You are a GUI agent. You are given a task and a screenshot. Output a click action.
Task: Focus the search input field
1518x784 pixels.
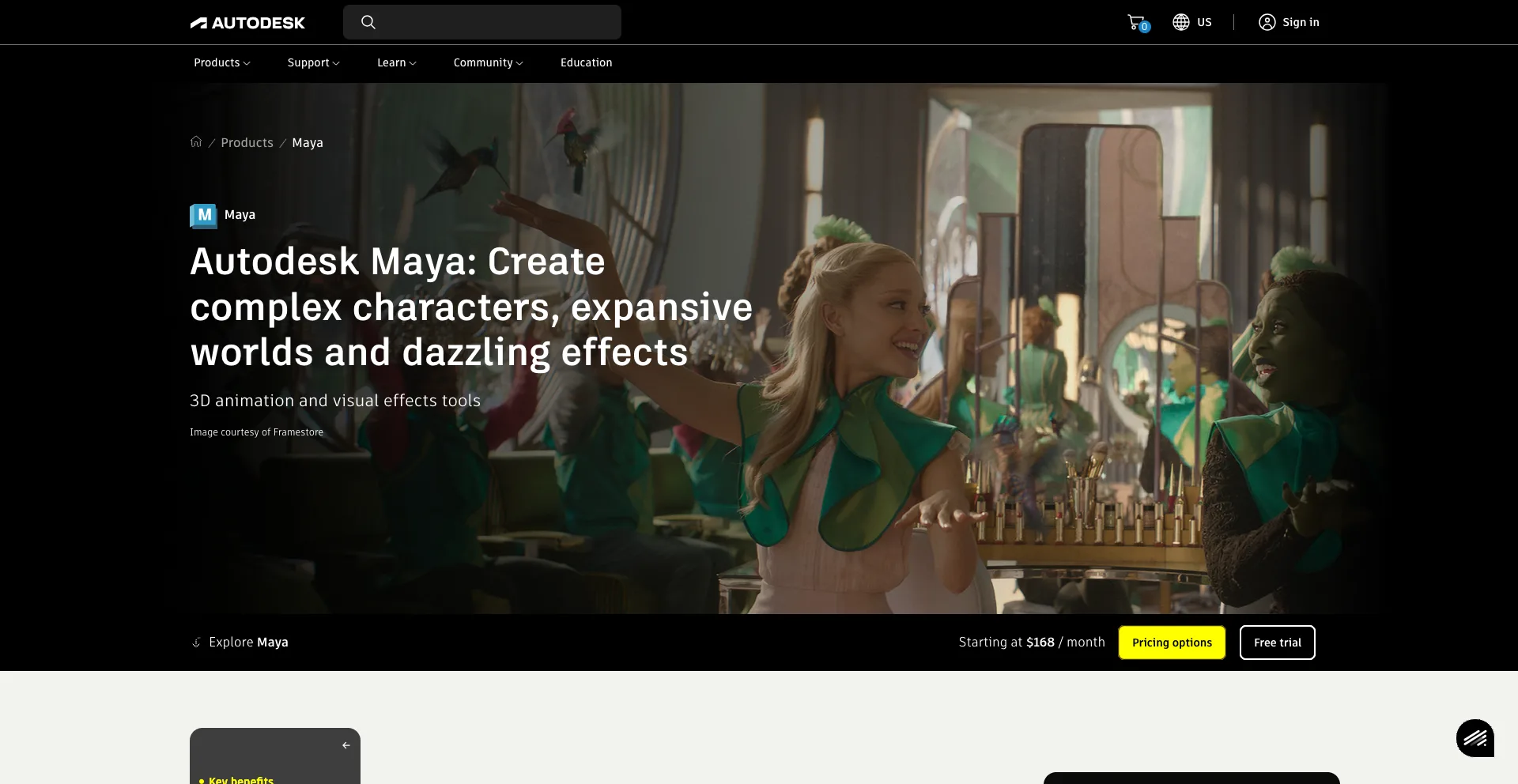(x=482, y=22)
